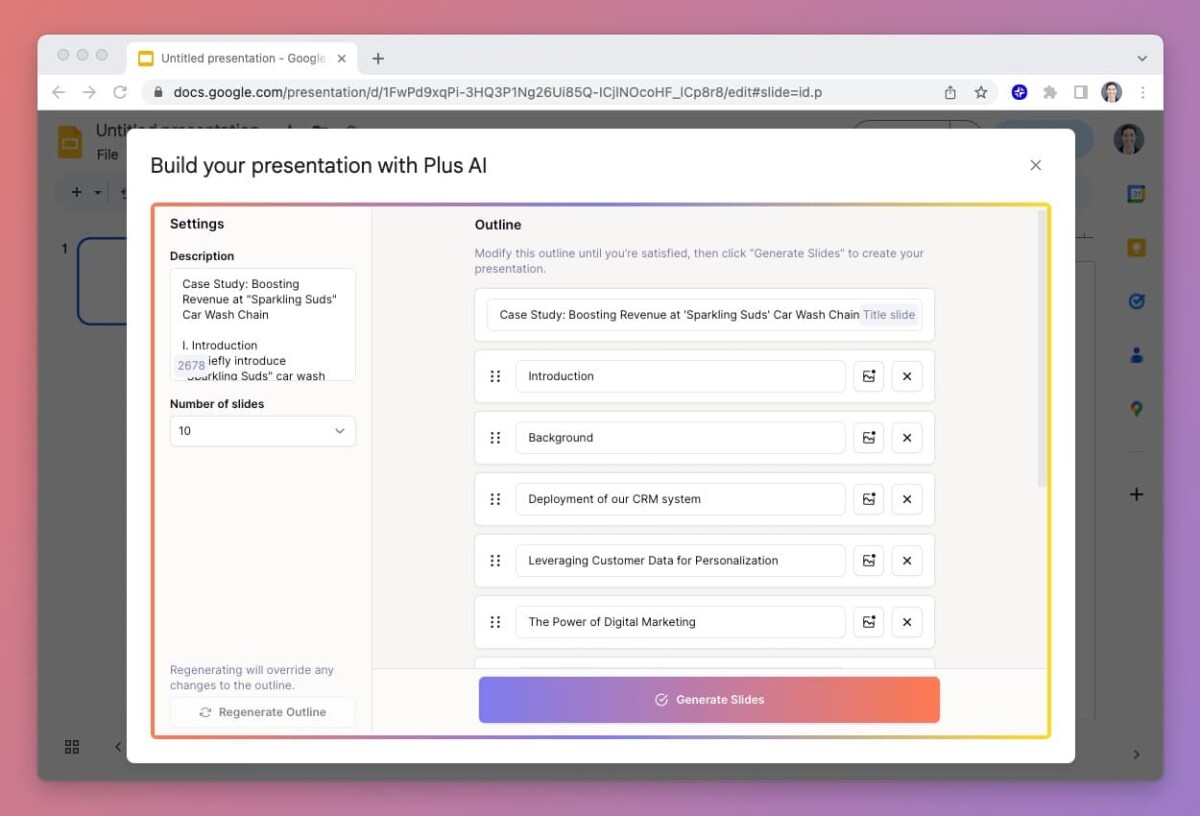
Task: Click the share icon in the address bar
Action: click(x=950, y=92)
